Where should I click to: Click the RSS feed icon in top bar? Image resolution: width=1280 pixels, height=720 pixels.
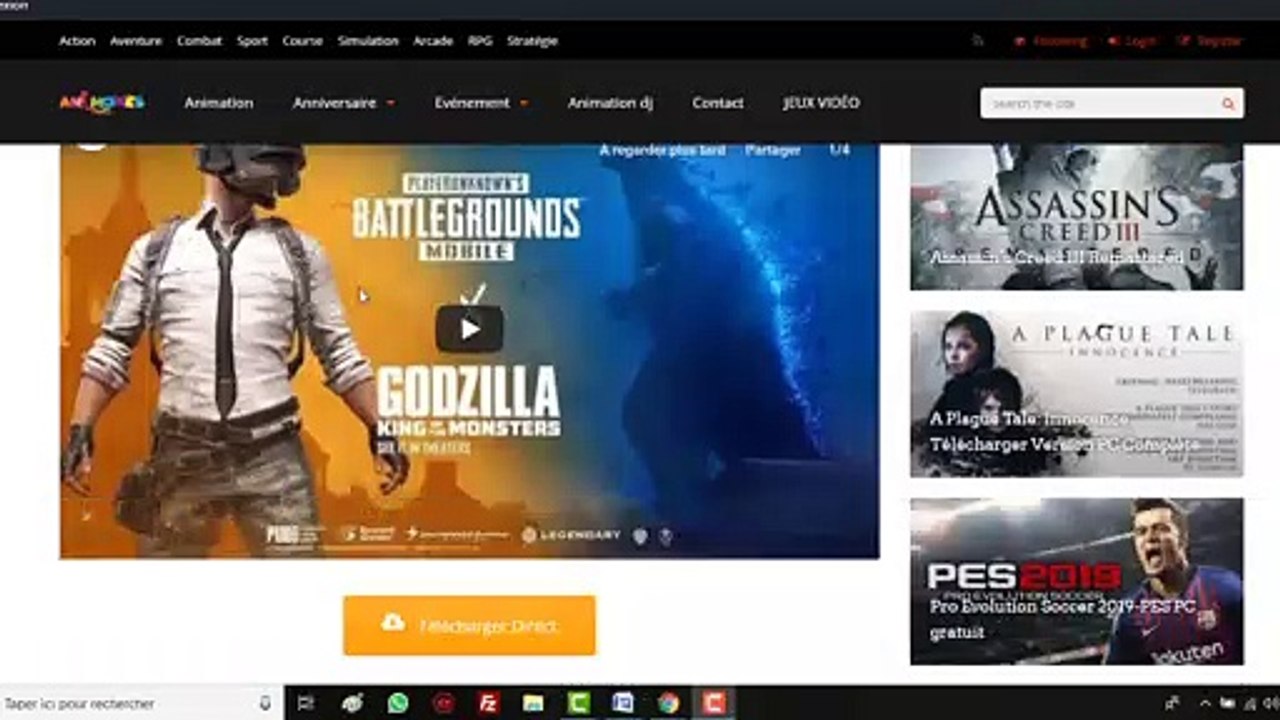coord(978,41)
